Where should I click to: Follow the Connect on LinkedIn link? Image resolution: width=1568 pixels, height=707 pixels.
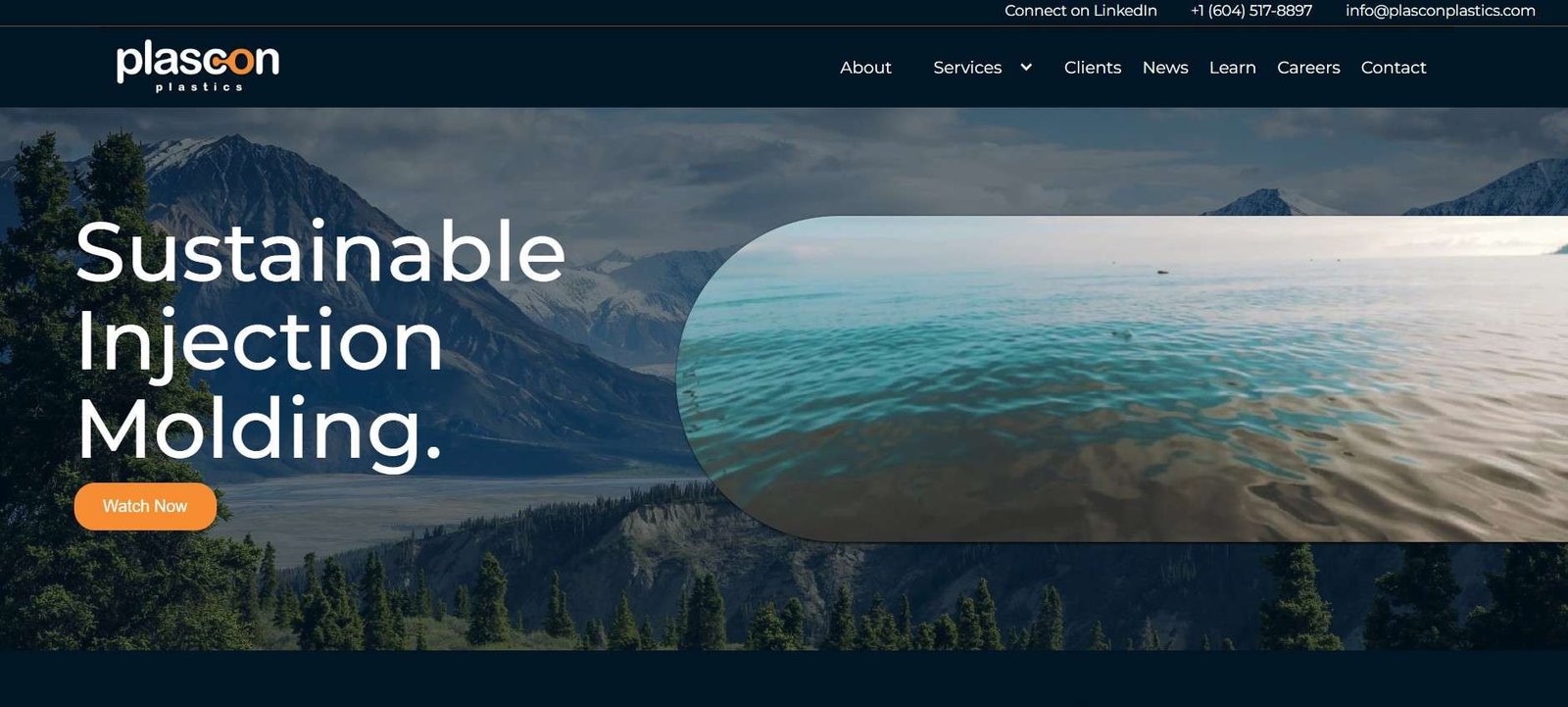click(x=1081, y=11)
